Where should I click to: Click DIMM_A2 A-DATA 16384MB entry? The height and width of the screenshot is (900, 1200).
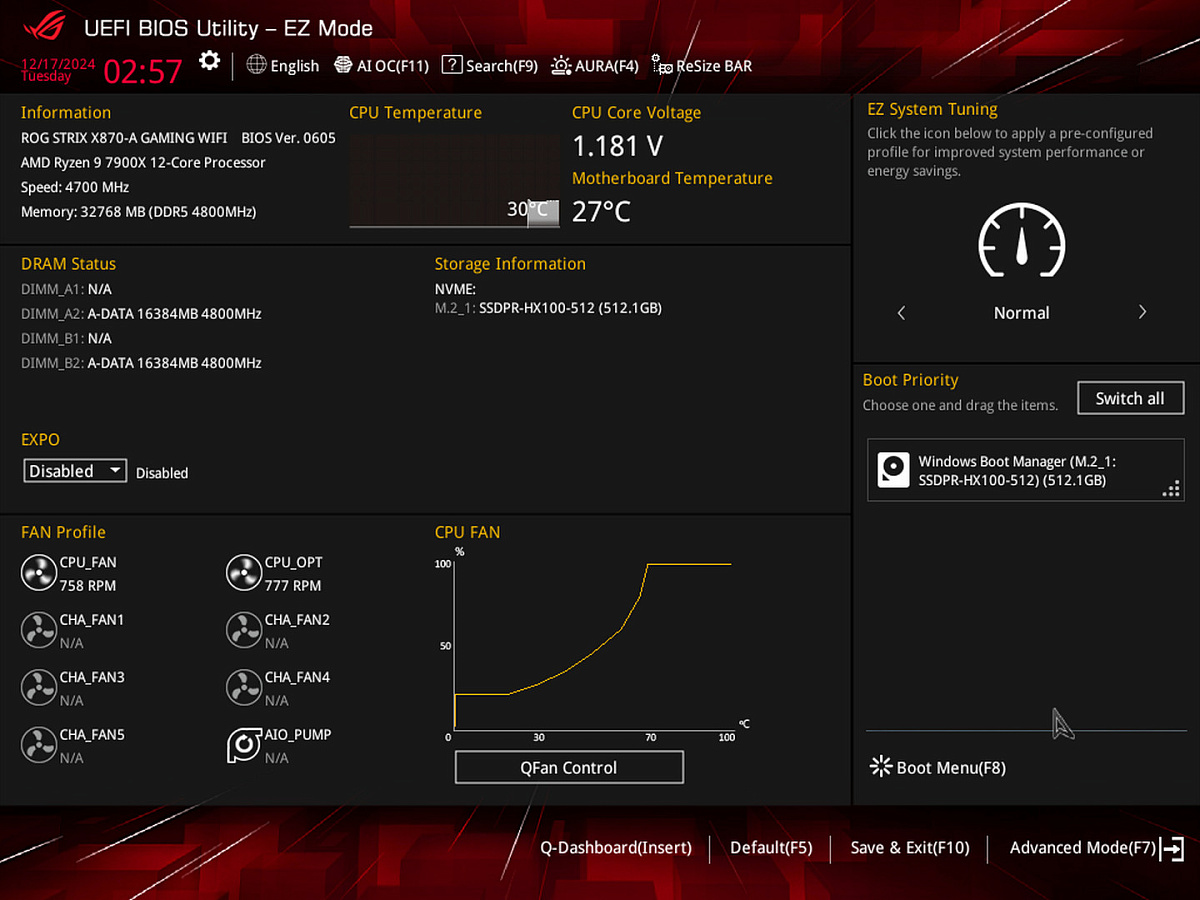coord(141,313)
